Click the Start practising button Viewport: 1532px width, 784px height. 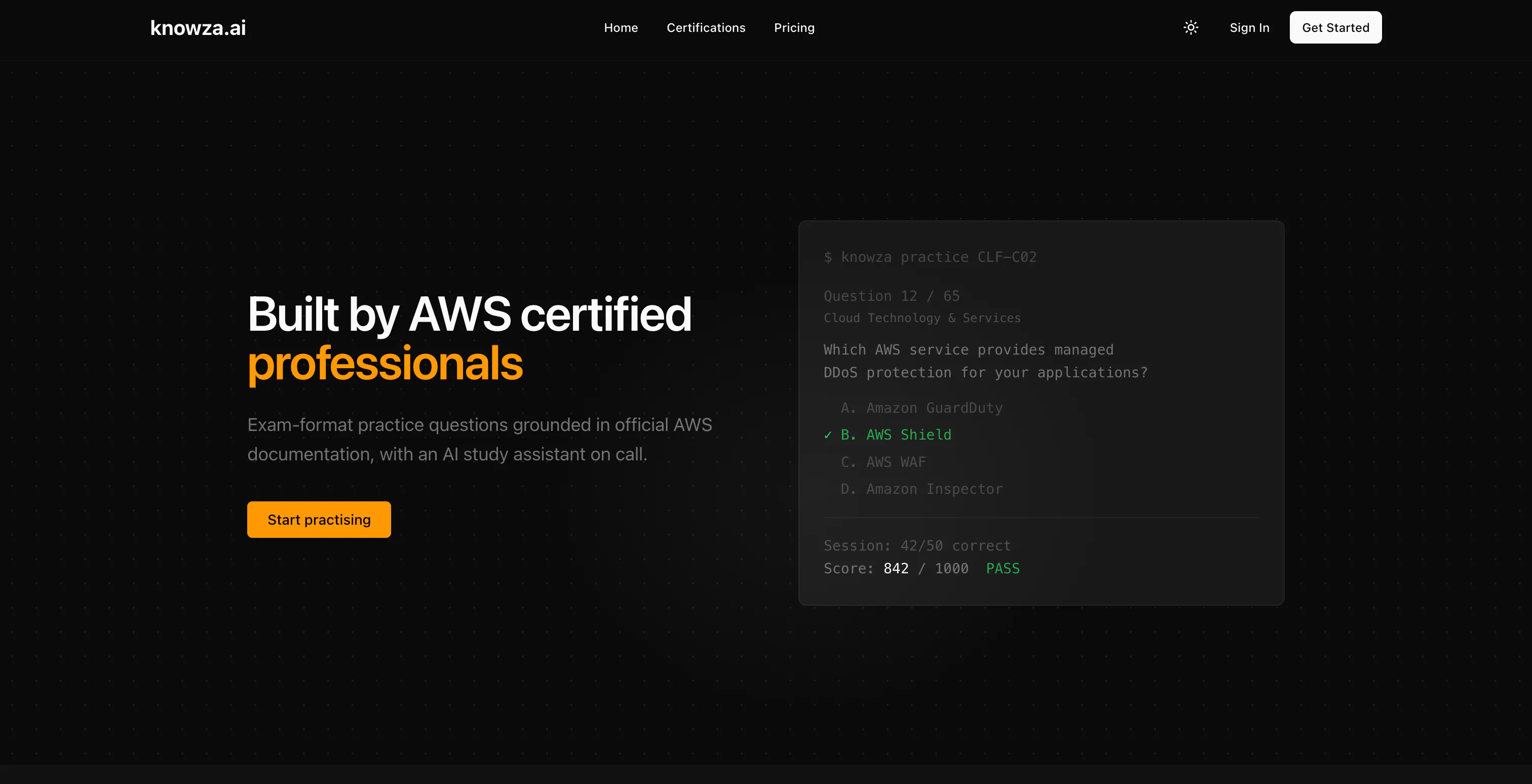coord(319,520)
